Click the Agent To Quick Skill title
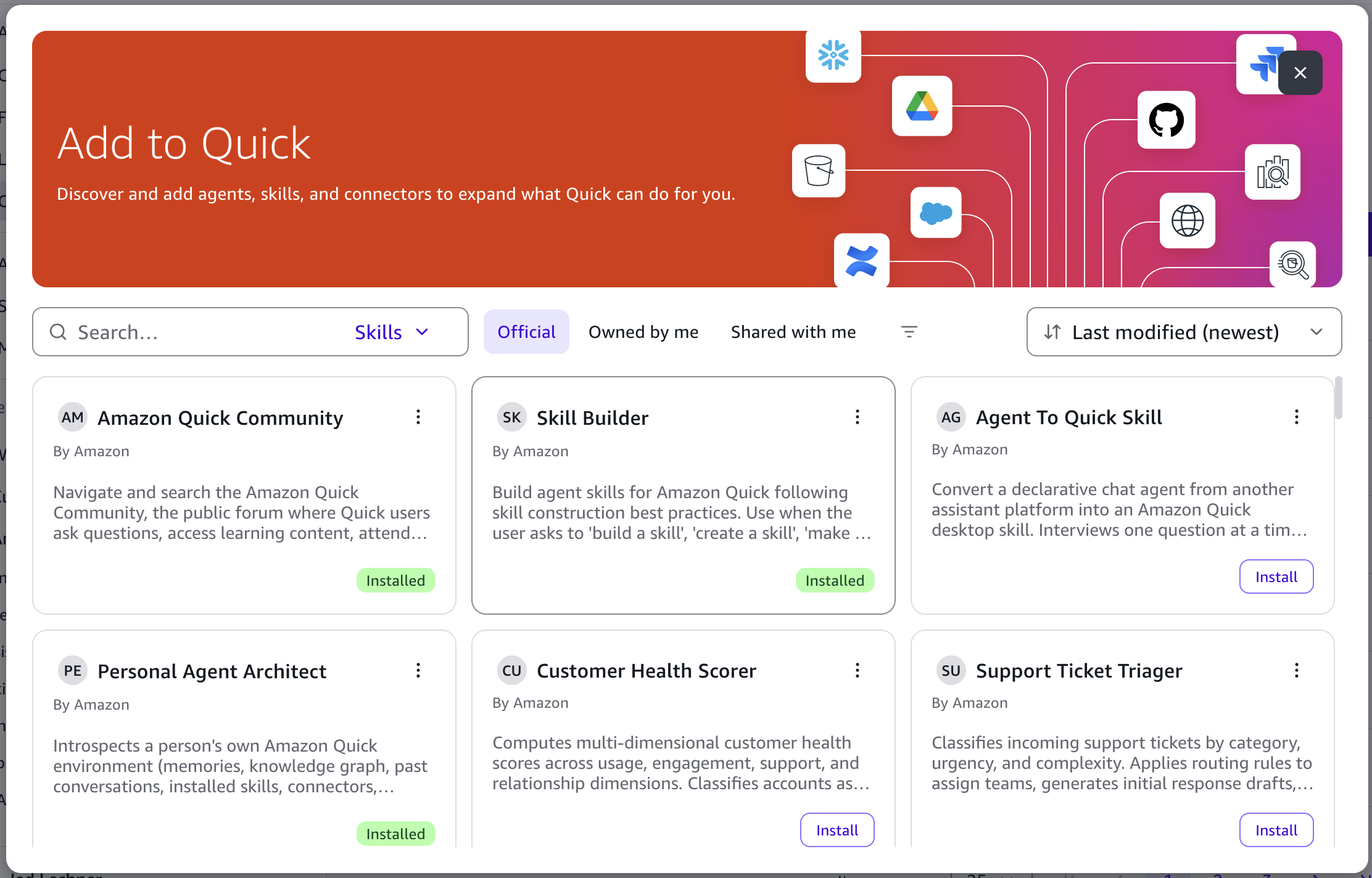 click(x=1068, y=417)
